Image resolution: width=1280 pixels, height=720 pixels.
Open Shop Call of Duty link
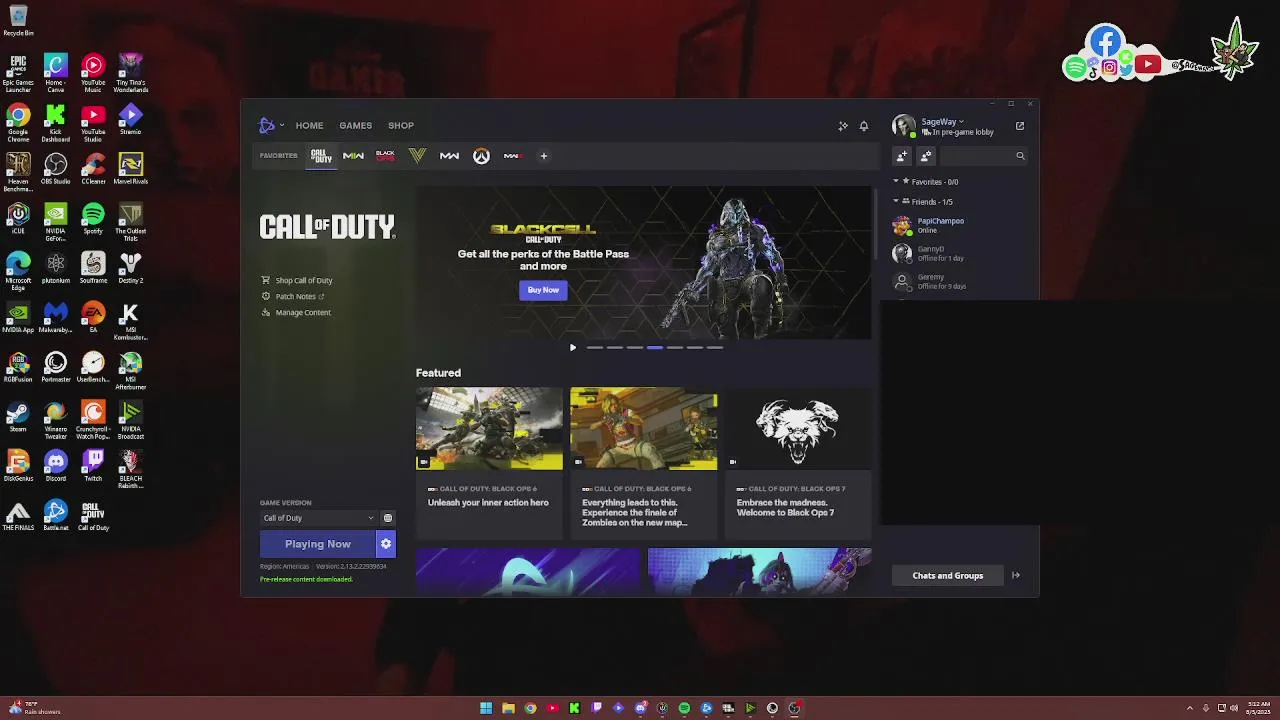297,281
